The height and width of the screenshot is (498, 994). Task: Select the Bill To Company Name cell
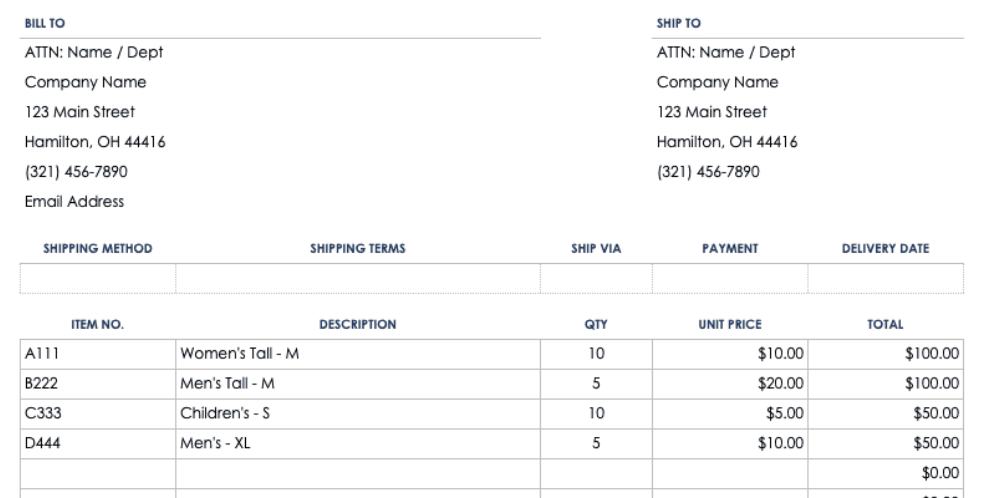[x=85, y=82]
